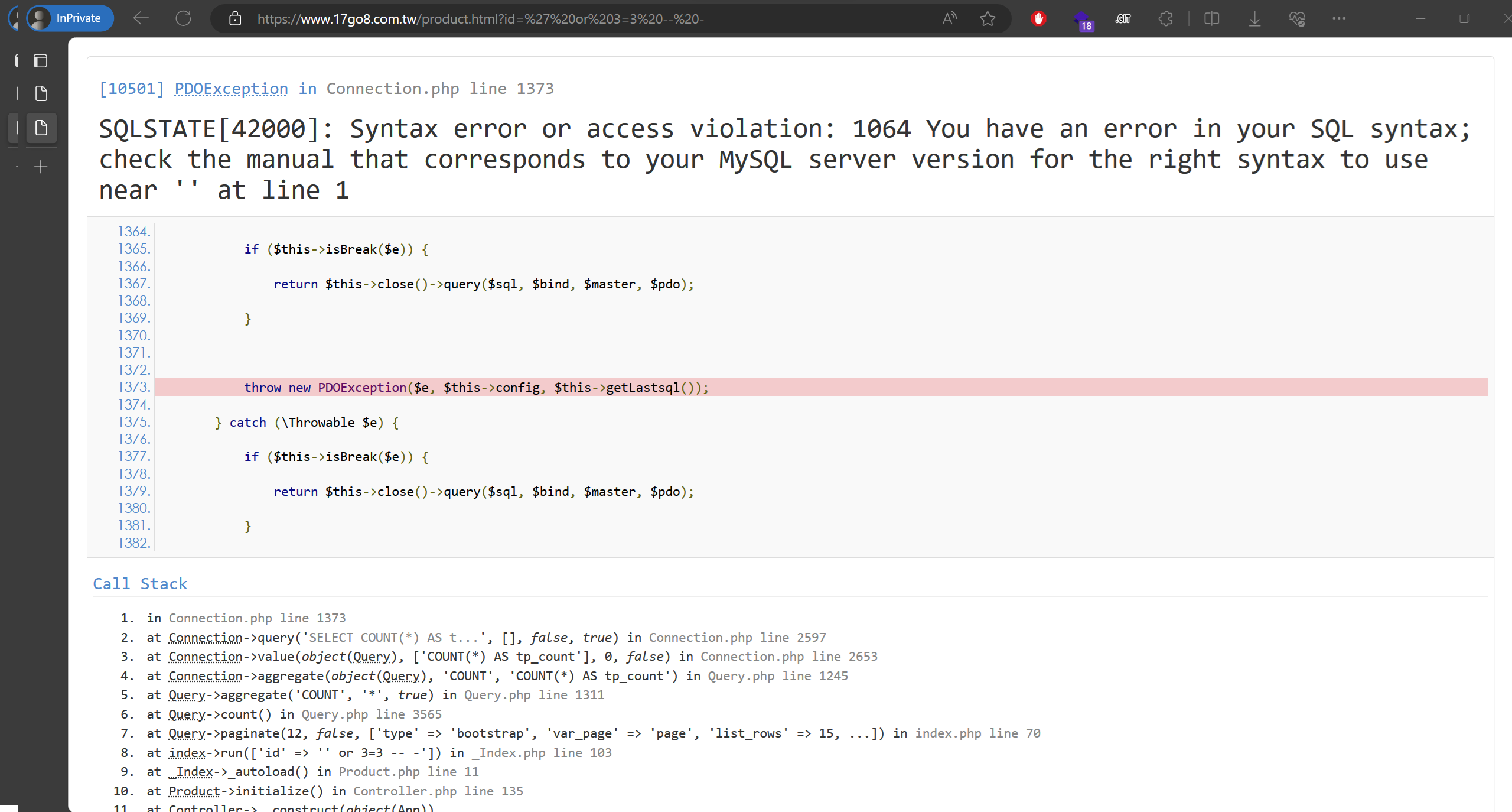Click Query link in ->count() line 6
Screen dimensions: 1512x812
(187, 714)
